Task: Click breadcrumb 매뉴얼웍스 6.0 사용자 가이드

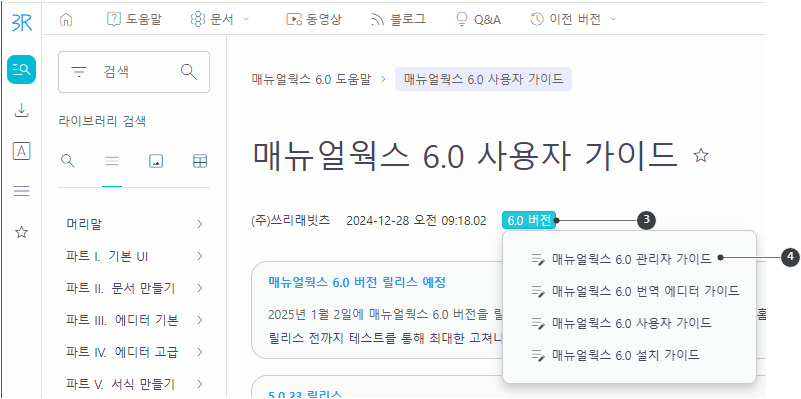Action: pyautogui.click(x=483, y=79)
